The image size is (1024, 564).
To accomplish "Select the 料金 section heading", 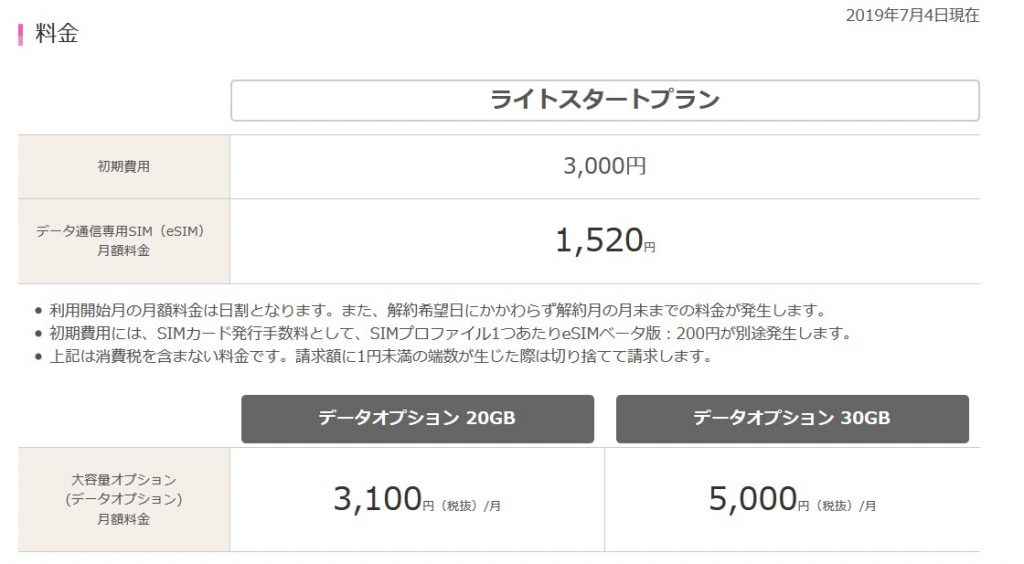I will click(56, 34).
